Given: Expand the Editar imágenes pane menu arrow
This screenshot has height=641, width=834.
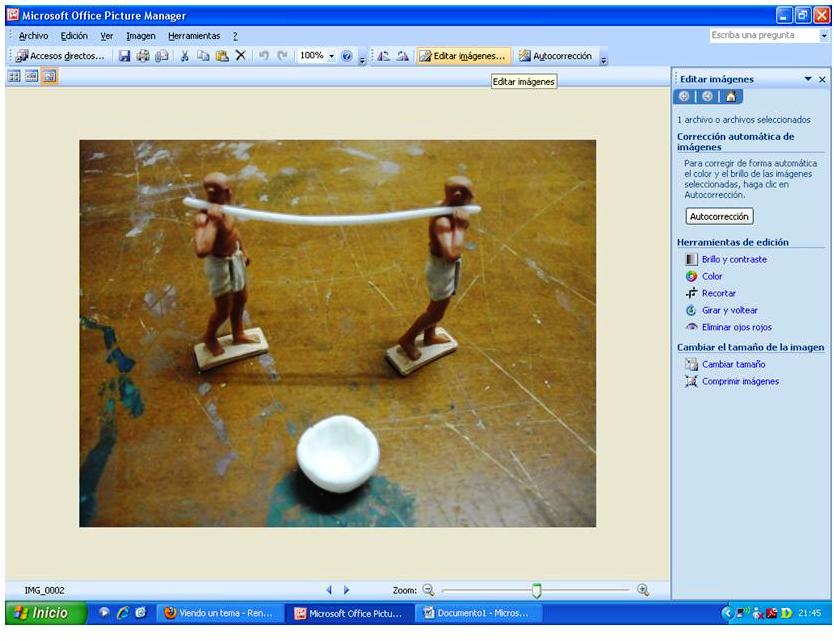Looking at the screenshot, I should click(808, 79).
